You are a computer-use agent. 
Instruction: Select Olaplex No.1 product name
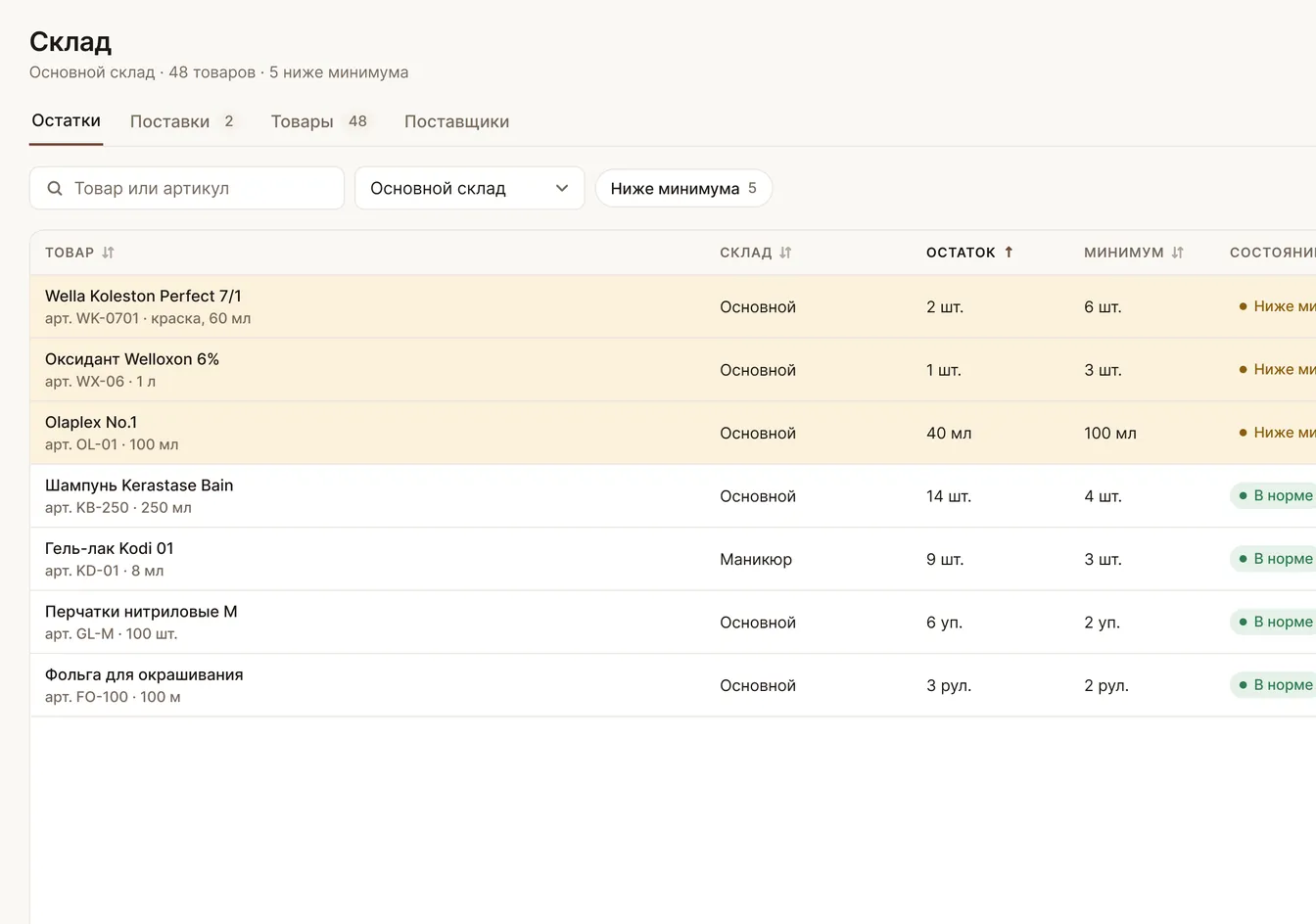(x=91, y=422)
